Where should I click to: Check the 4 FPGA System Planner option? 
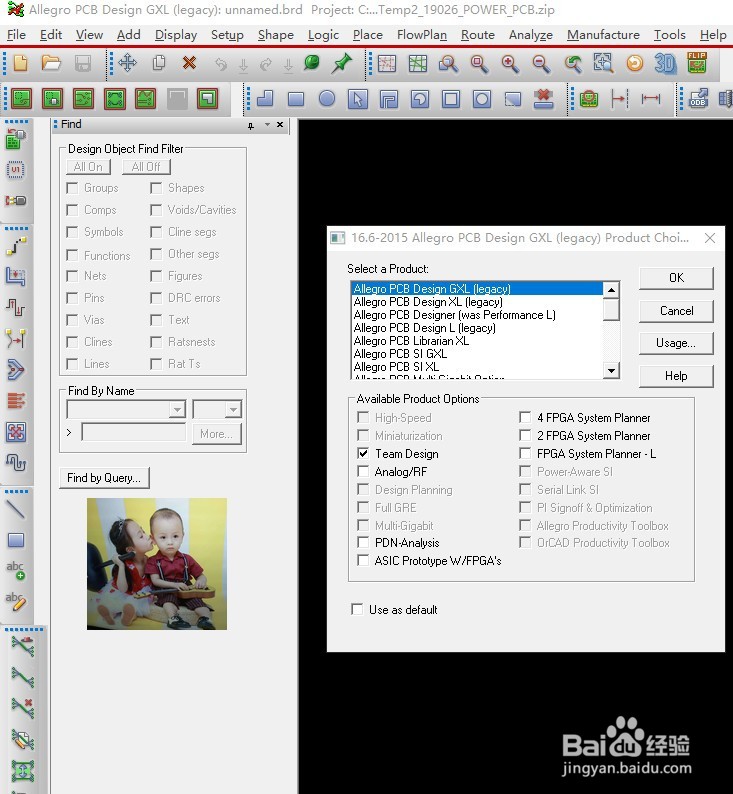[525, 417]
